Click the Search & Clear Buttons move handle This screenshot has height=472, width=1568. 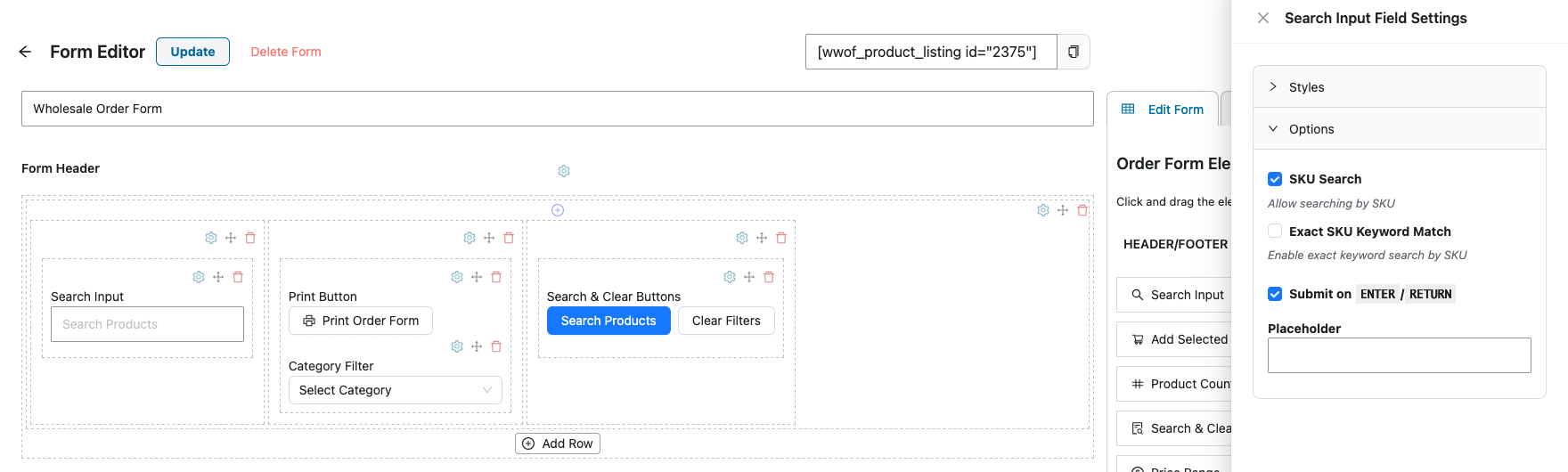[749, 277]
